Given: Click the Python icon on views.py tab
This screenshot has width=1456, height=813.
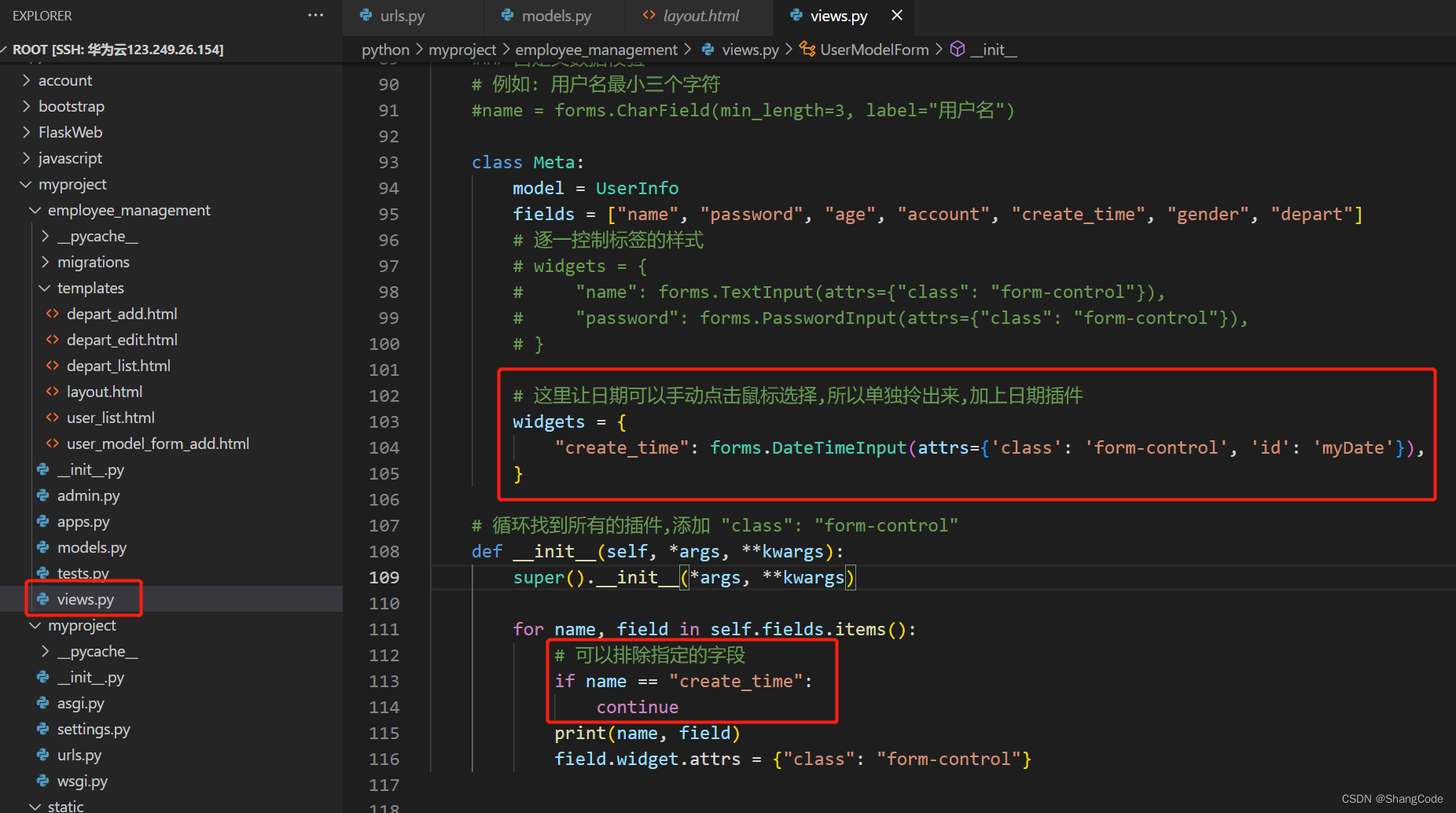Looking at the screenshot, I should 796,15.
